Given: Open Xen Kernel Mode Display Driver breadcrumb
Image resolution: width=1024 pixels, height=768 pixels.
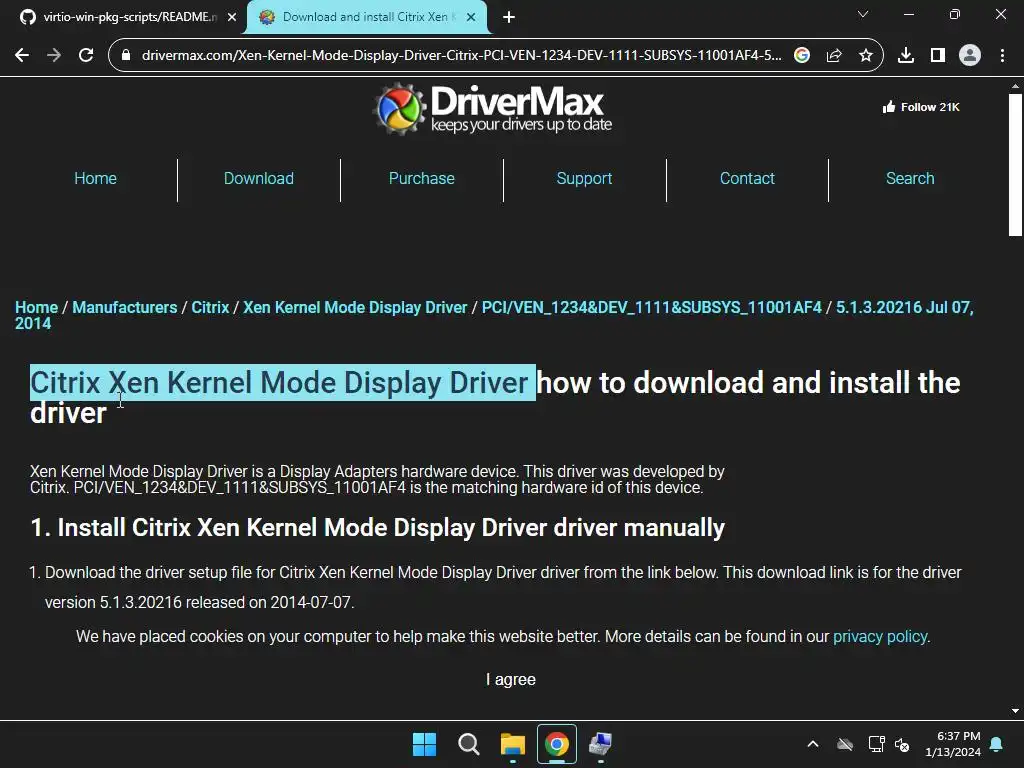Looking at the screenshot, I should (x=355, y=308).
